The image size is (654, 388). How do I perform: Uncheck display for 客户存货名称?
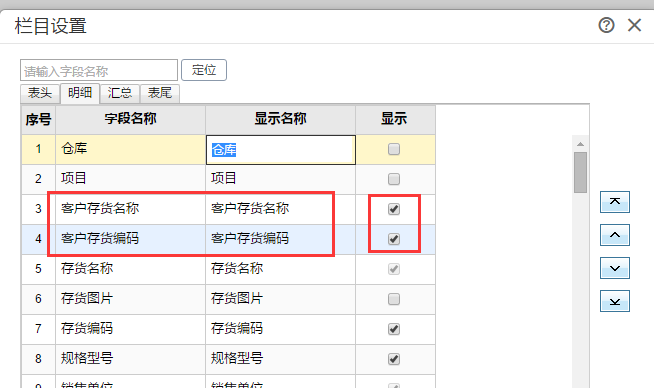pyautogui.click(x=394, y=209)
